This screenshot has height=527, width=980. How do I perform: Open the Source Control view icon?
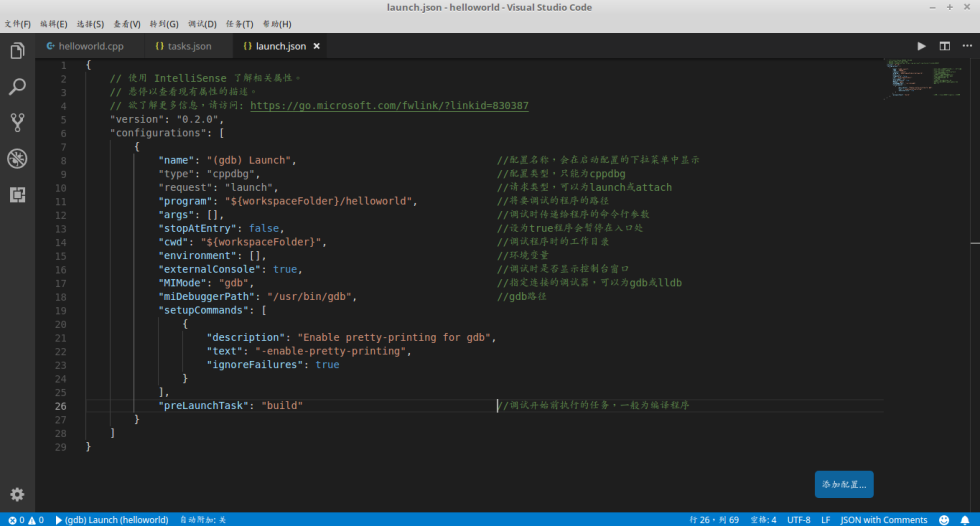(18, 123)
